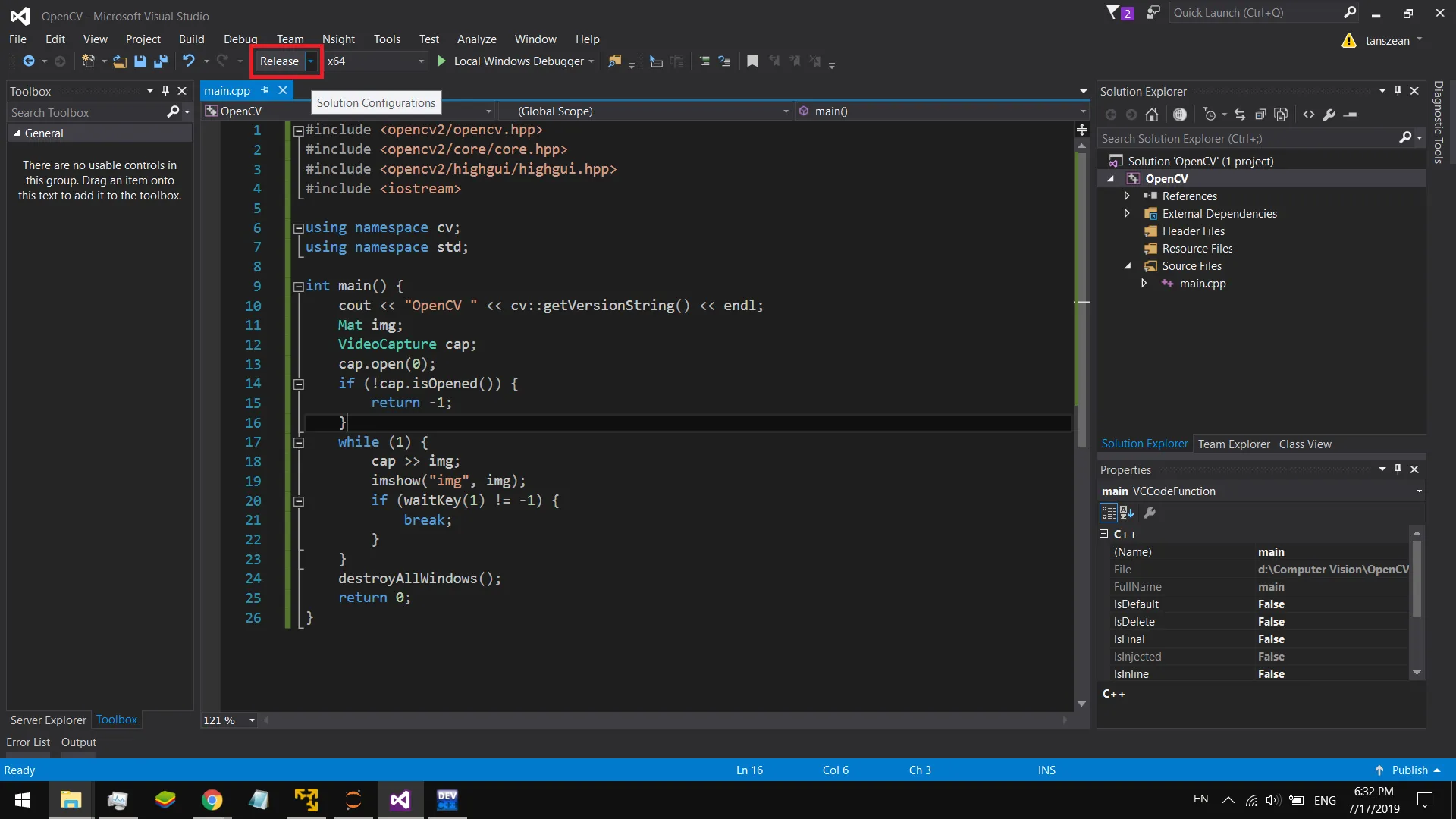Switch to the Class View tab
The image size is (1456, 819).
pyautogui.click(x=1304, y=444)
